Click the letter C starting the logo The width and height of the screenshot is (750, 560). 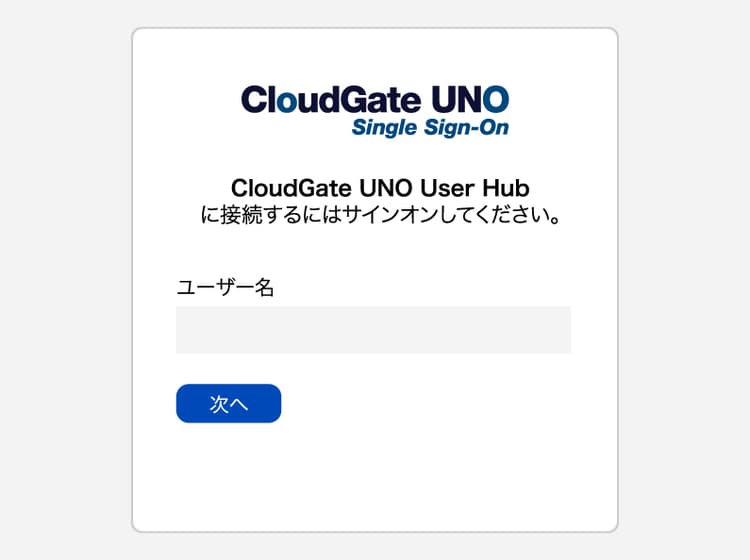click(255, 99)
